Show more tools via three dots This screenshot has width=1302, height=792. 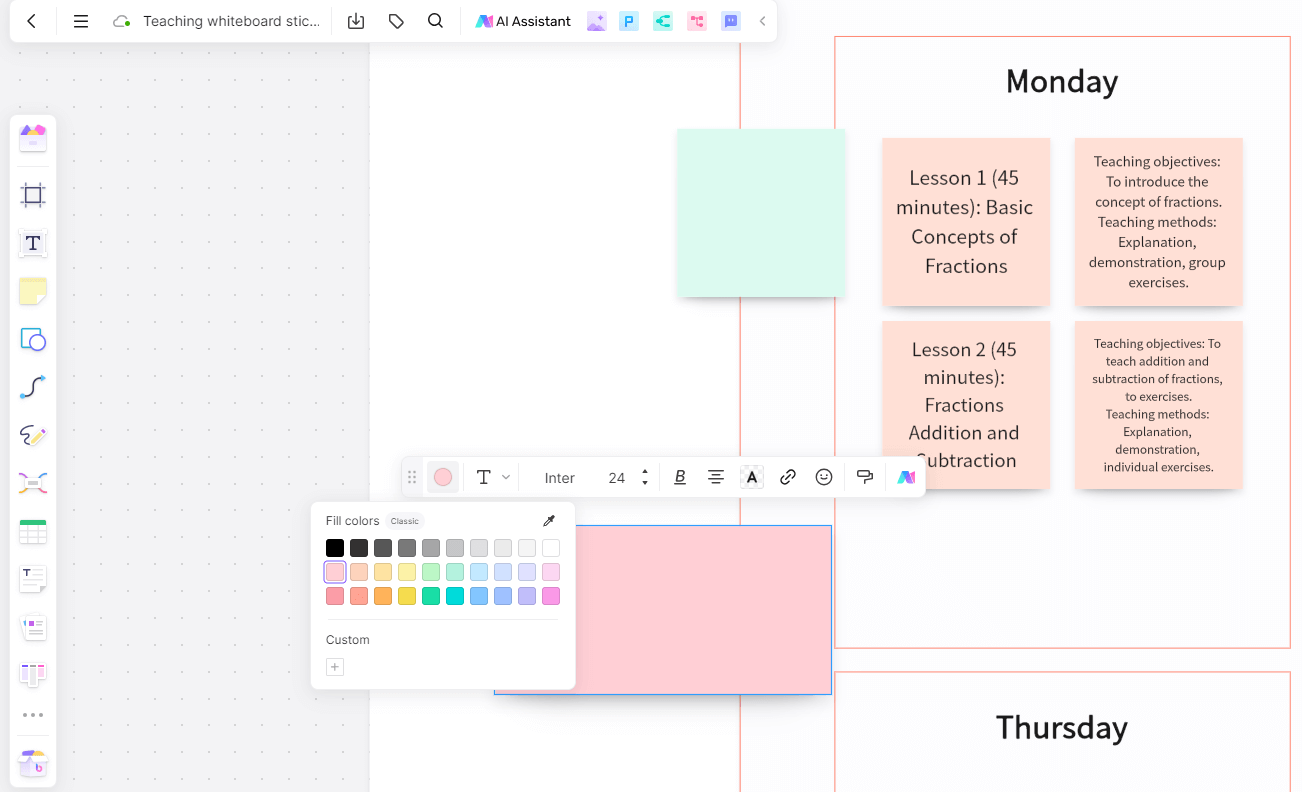(33, 715)
